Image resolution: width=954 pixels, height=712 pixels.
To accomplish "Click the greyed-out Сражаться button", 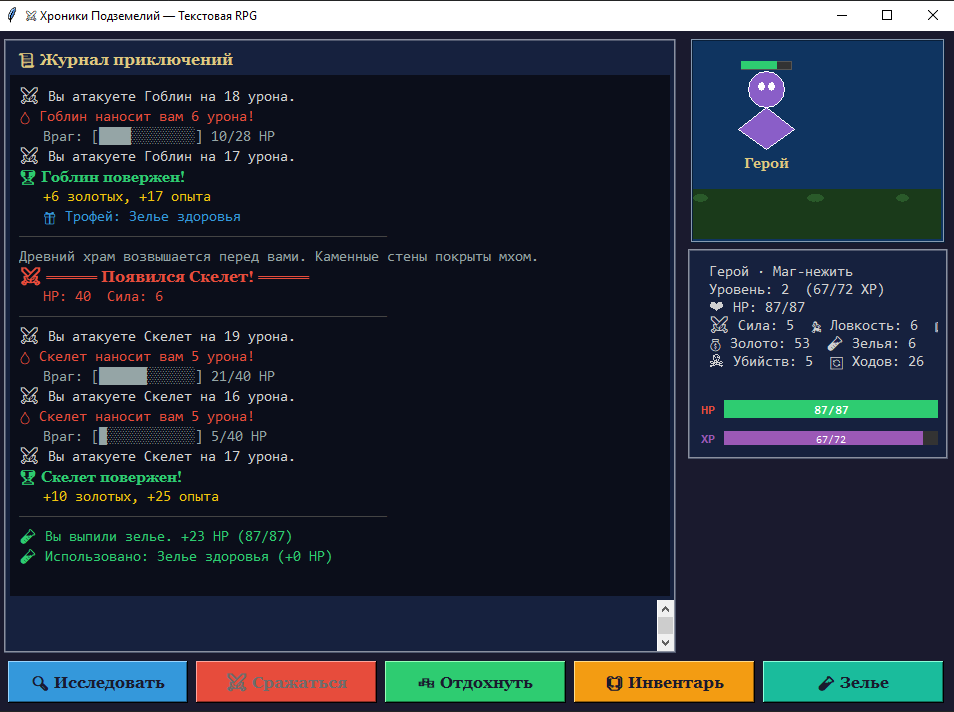I will pyautogui.click(x=286, y=683).
